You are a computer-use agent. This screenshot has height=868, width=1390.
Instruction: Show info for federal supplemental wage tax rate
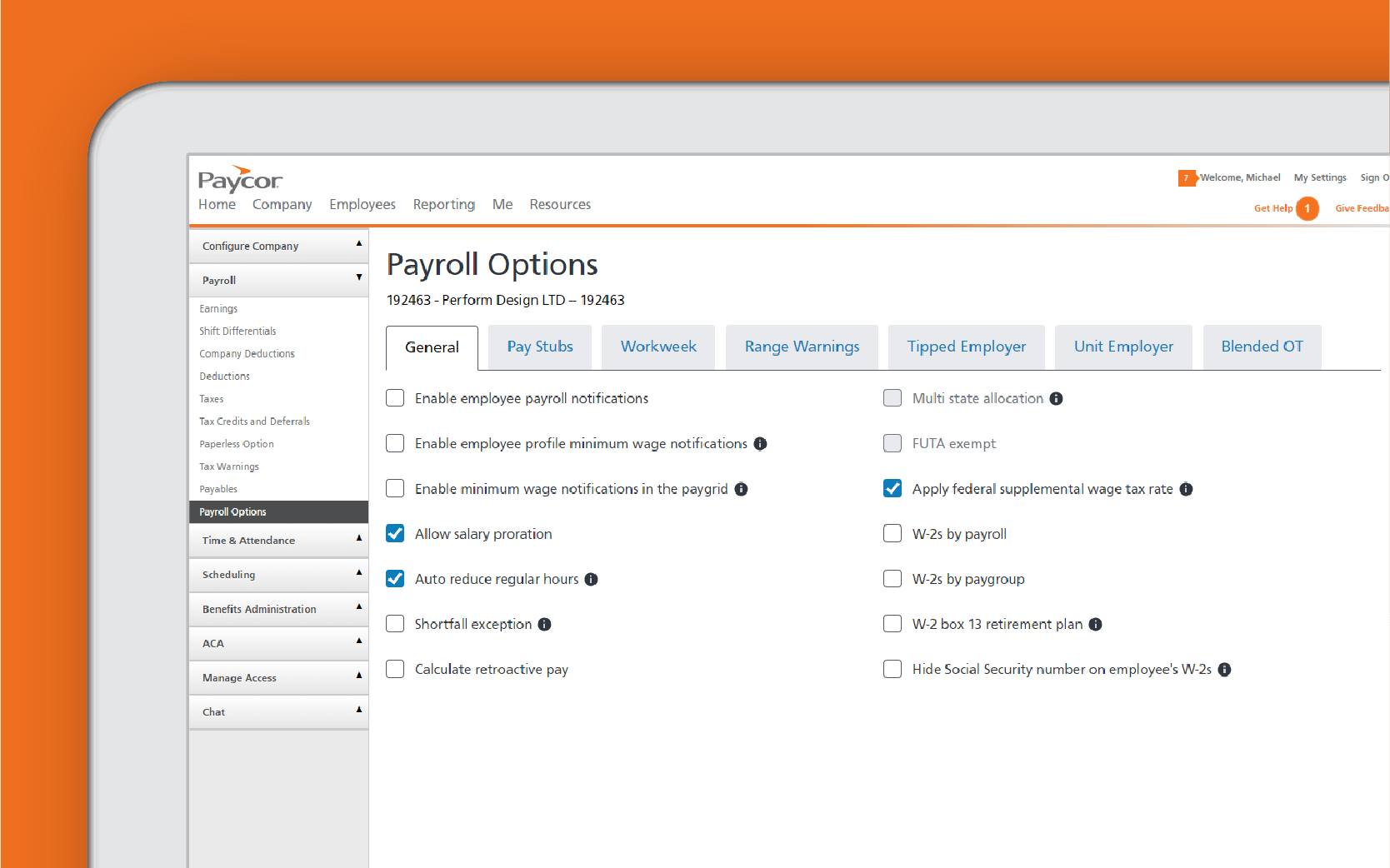tap(1186, 489)
